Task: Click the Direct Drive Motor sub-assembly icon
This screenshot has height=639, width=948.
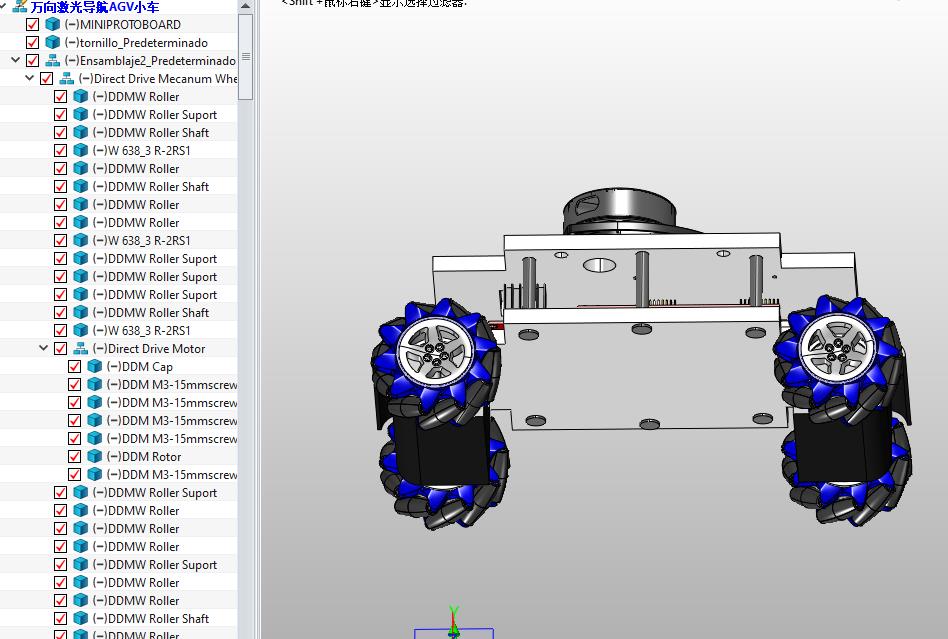Action: [80, 349]
